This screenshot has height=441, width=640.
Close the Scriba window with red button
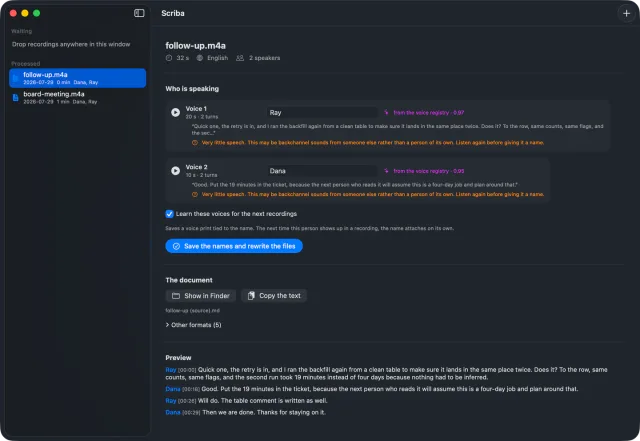13,13
